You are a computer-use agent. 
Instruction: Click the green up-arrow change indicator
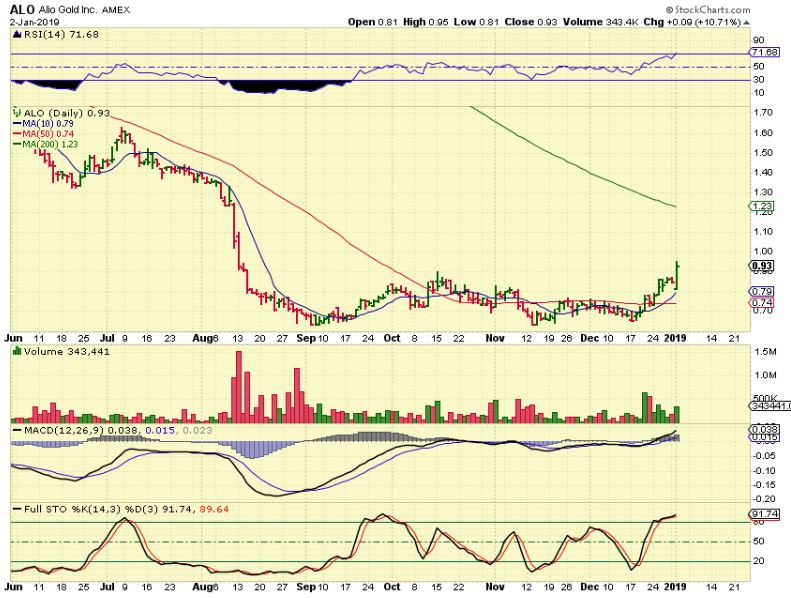[747, 23]
